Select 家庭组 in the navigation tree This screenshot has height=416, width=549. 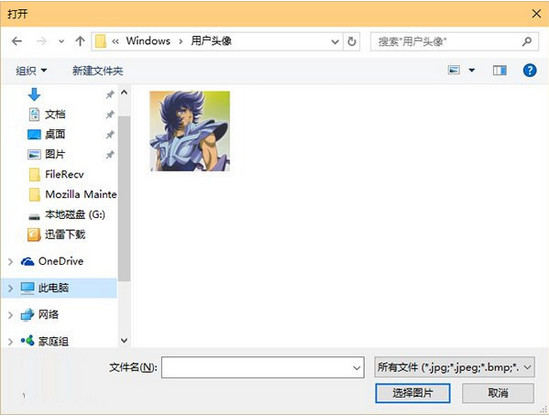pyautogui.click(x=53, y=341)
